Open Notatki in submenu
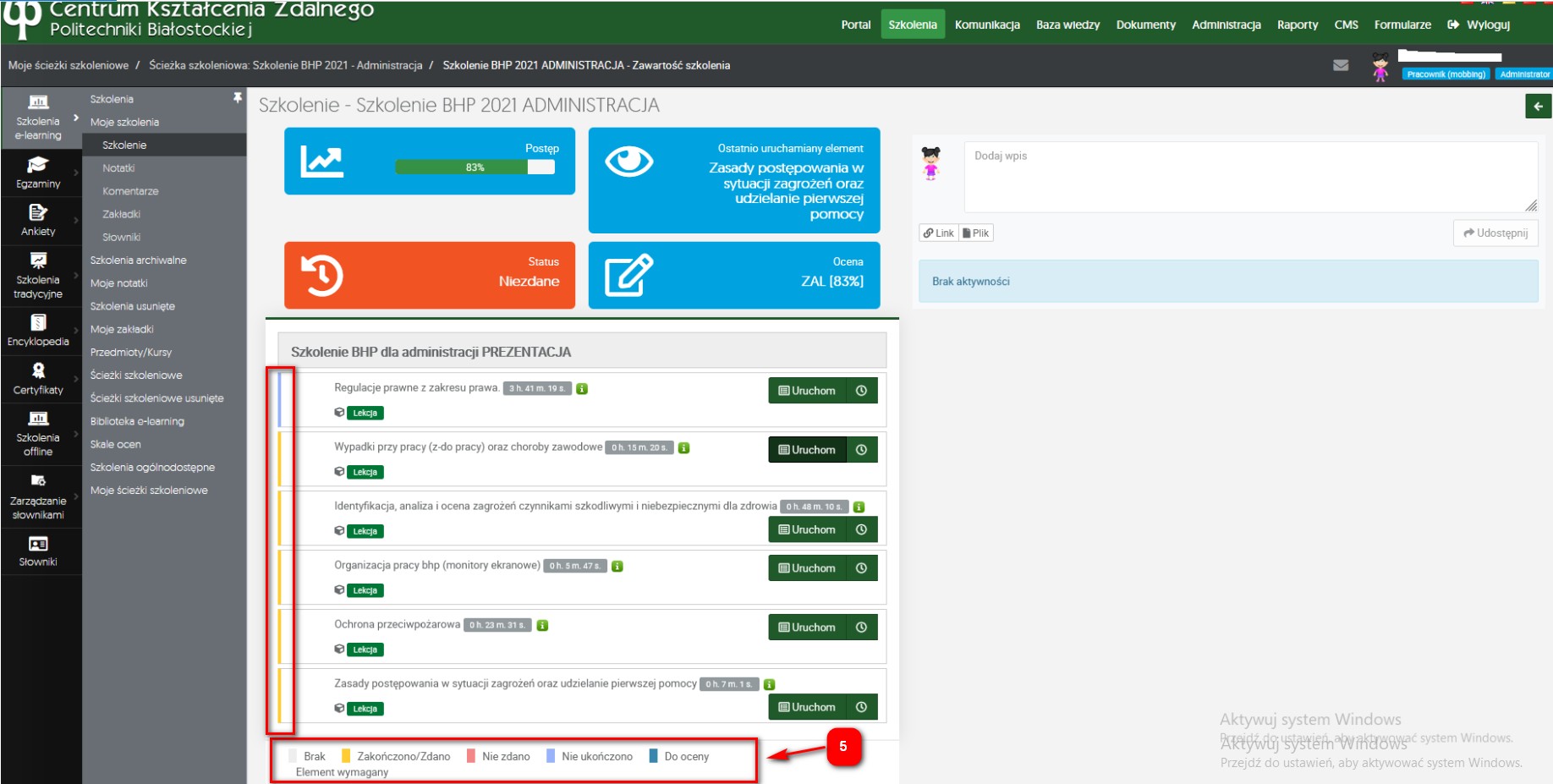Viewport: 1553px width, 784px height. tap(118, 168)
